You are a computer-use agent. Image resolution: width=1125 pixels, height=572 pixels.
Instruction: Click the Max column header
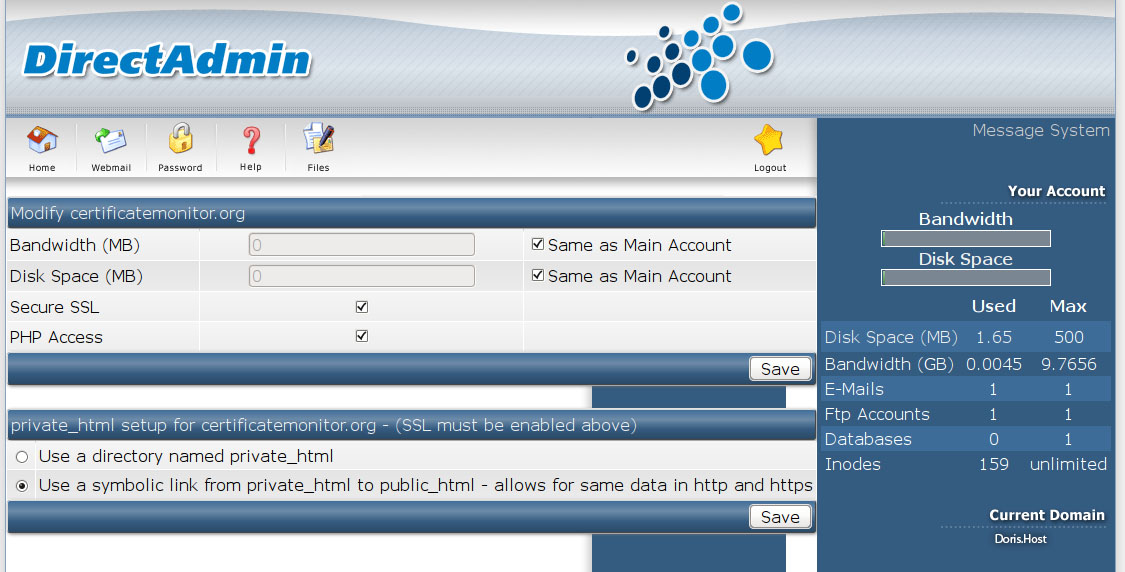coord(1068,306)
